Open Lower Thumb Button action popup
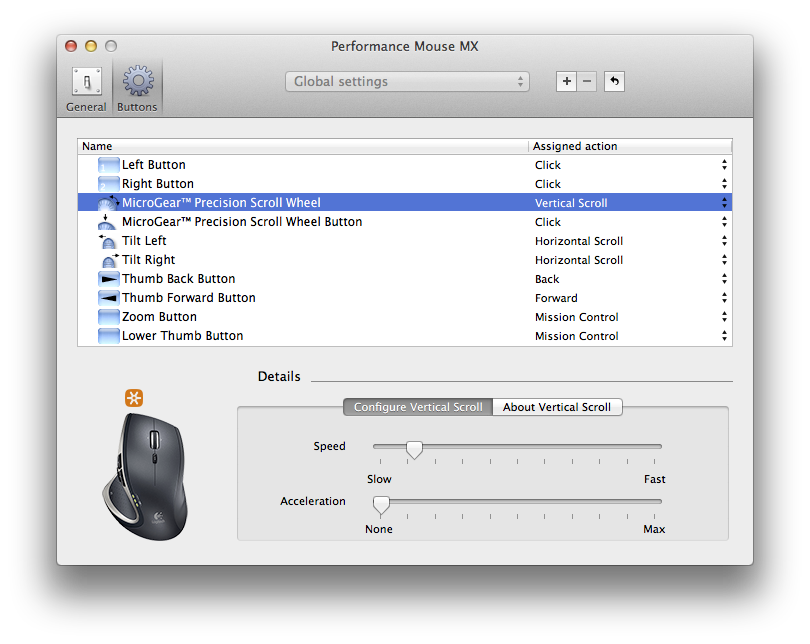 [x=724, y=336]
